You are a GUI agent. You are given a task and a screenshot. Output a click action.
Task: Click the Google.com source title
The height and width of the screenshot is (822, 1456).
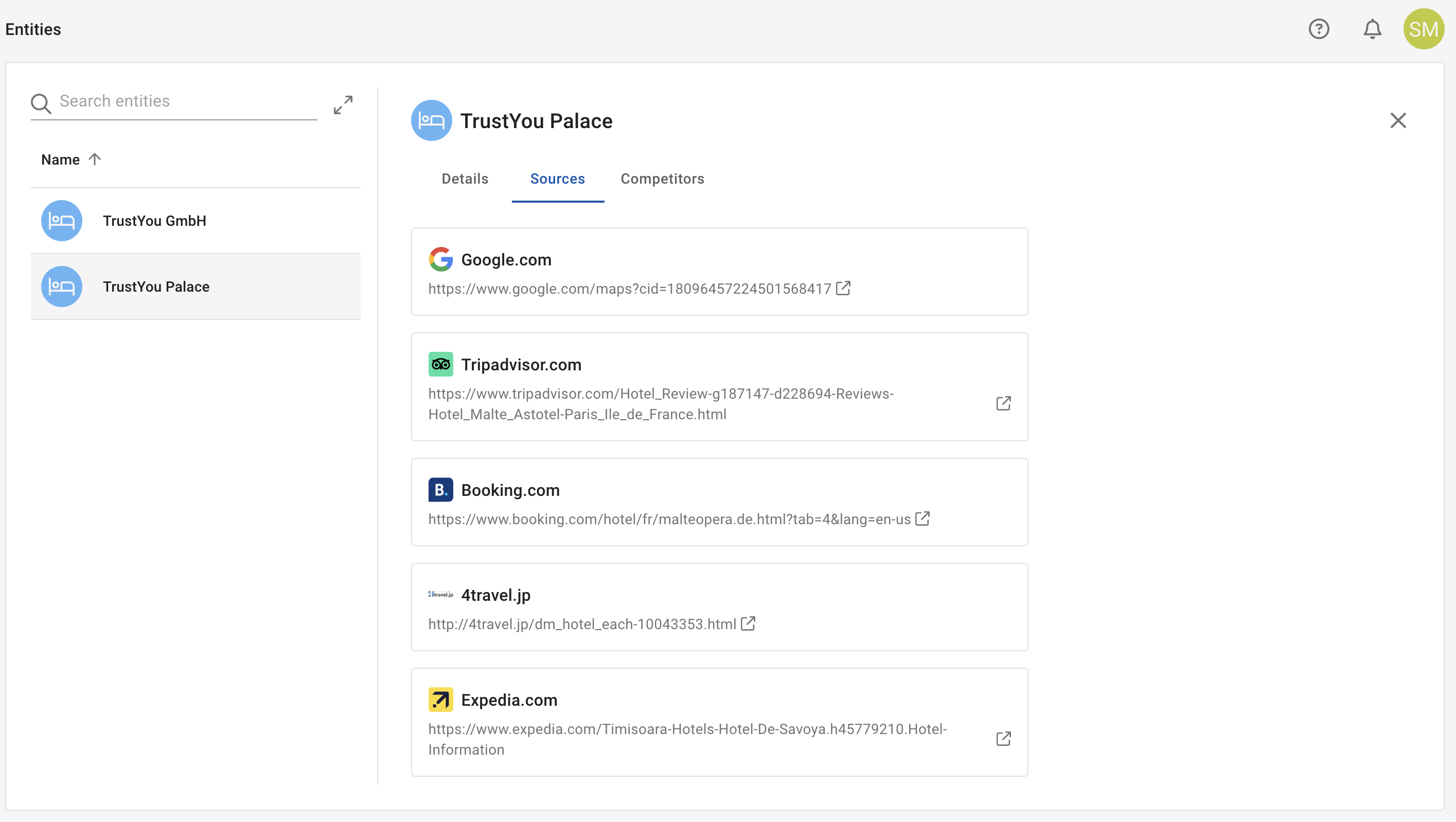point(506,260)
